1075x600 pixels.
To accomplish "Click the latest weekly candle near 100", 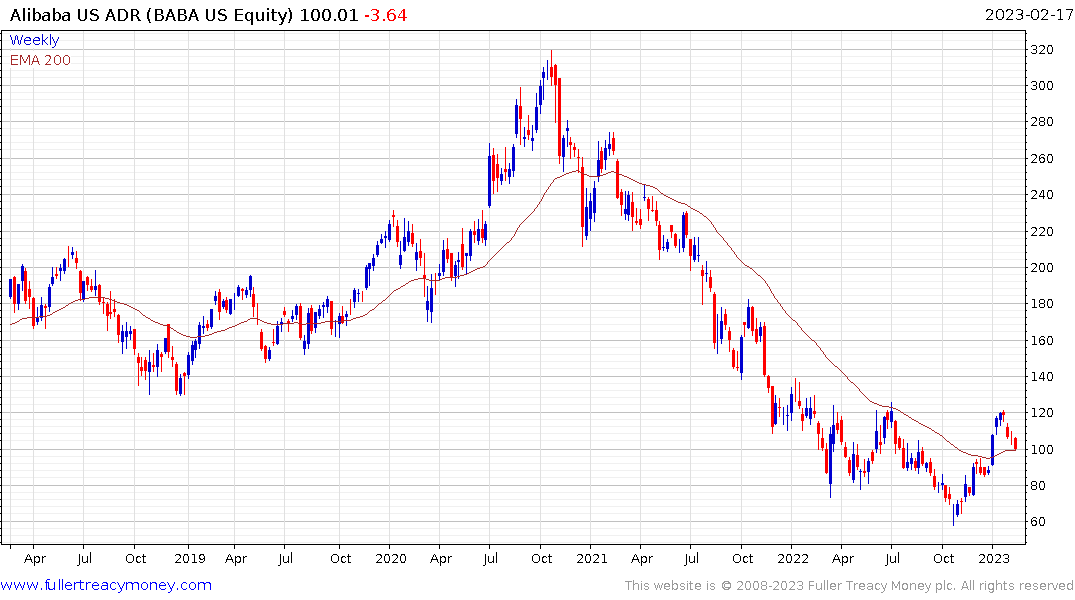I will (1015, 444).
